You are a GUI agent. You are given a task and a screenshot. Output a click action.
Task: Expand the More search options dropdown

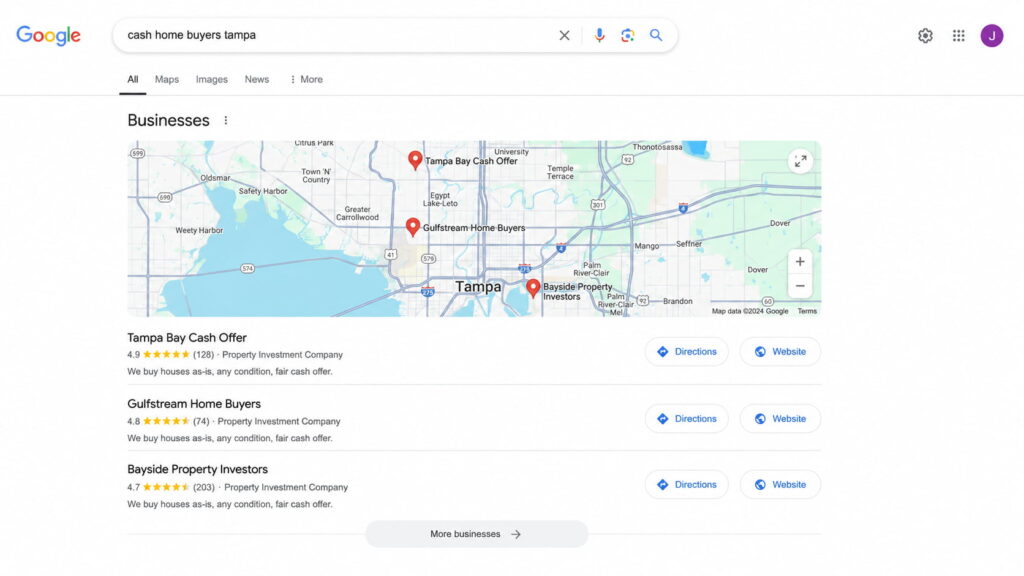point(306,79)
